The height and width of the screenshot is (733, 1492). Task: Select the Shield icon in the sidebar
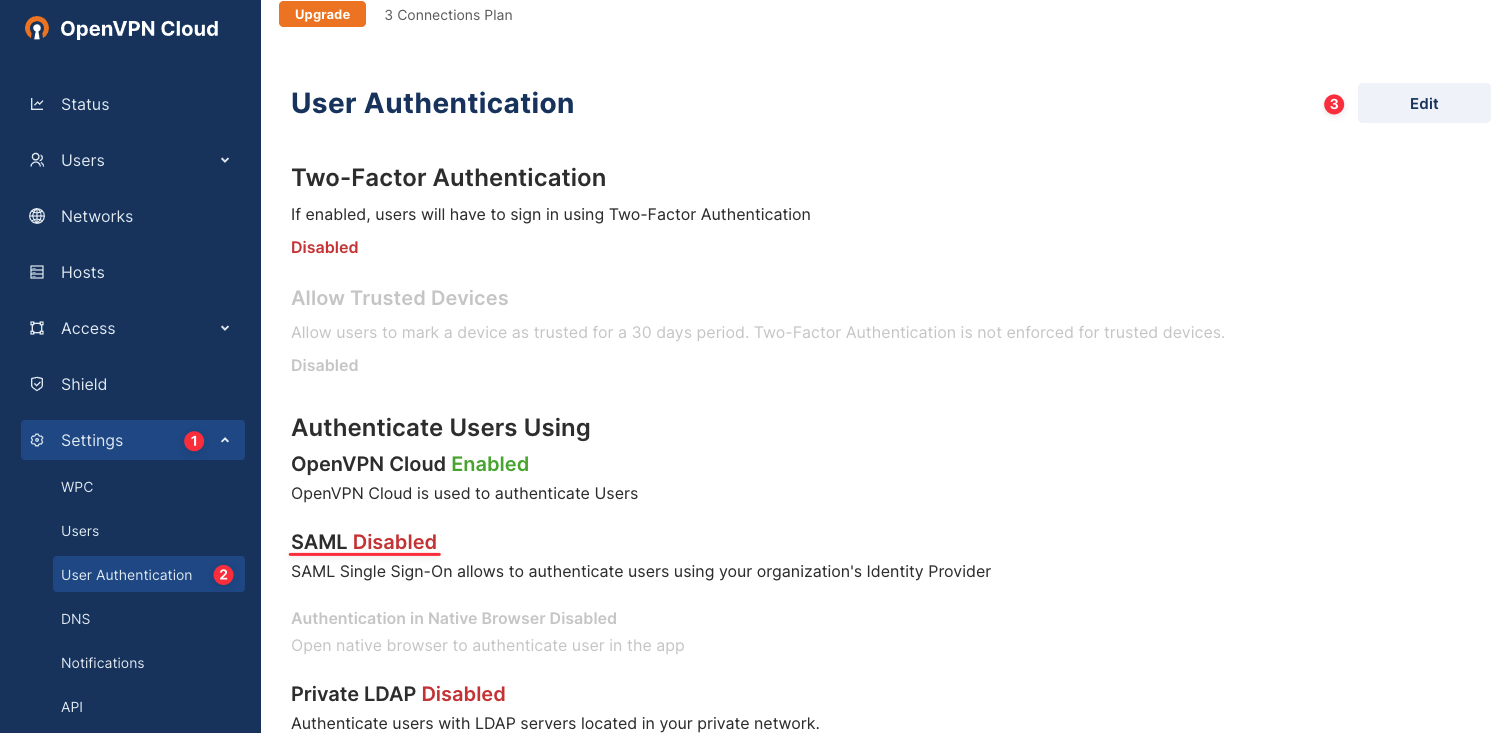pyautogui.click(x=37, y=384)
